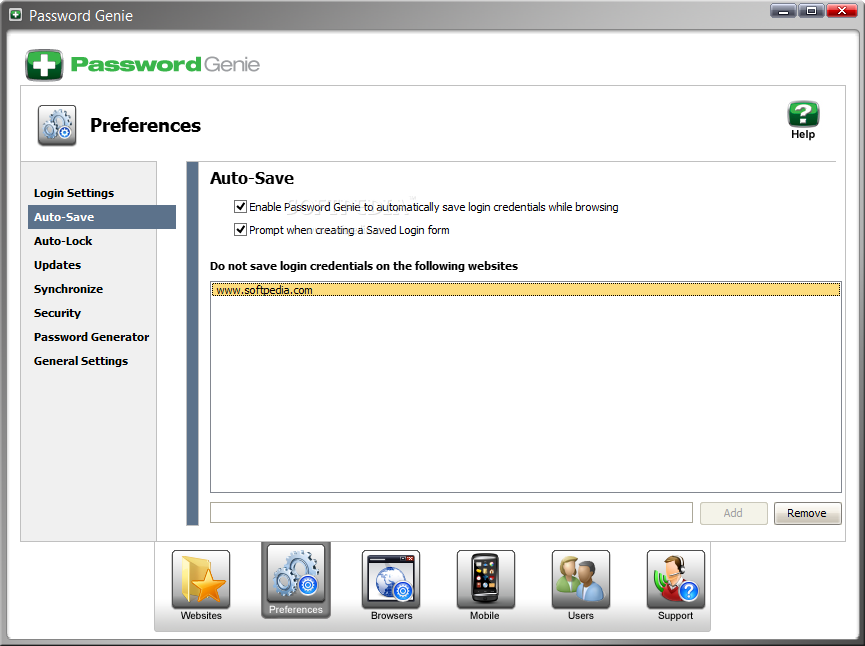Open the Browsers section icon
Viewport: 865px width, 646px height.
tap(391, 579)
